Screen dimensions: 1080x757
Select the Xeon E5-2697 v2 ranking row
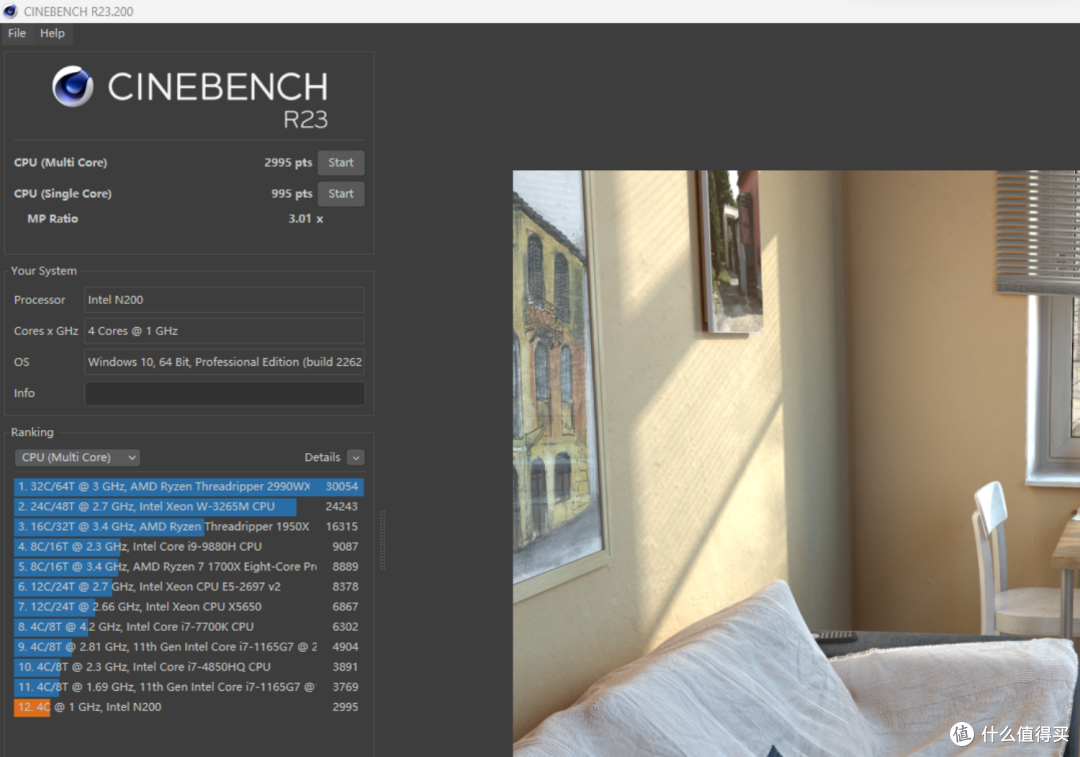pos(189,586)
